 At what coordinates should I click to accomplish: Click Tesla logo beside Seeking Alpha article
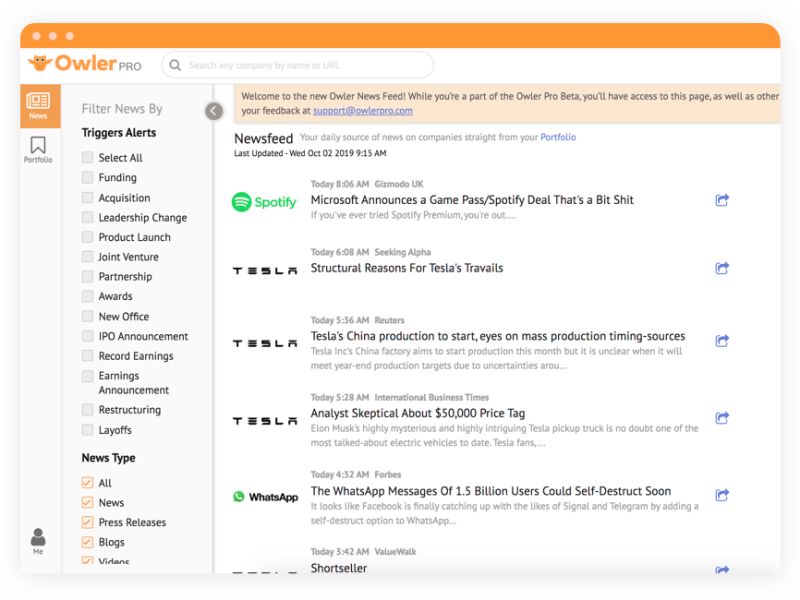point(265,271)
